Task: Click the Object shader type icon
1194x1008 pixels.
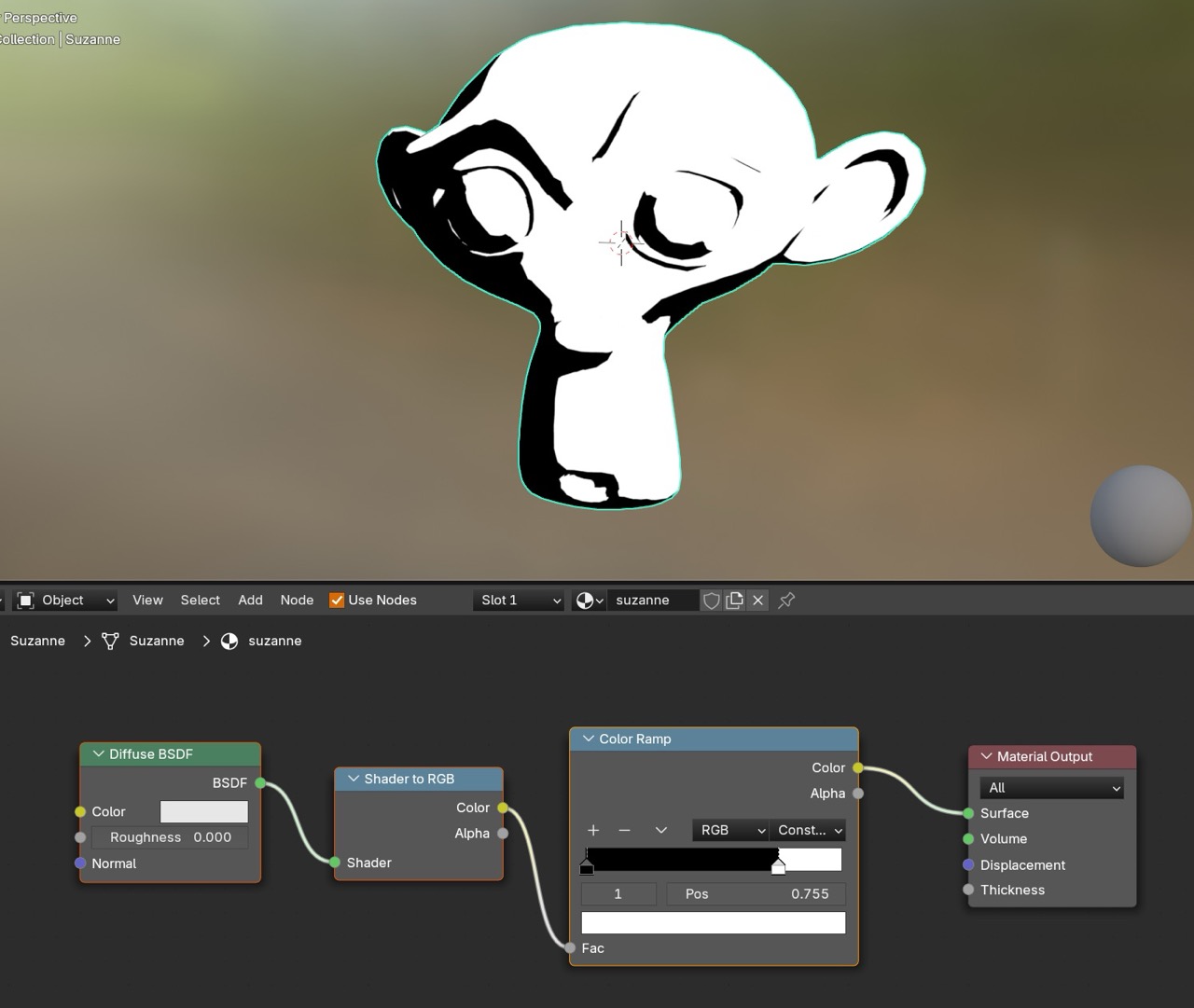Action: pos(26,601)
